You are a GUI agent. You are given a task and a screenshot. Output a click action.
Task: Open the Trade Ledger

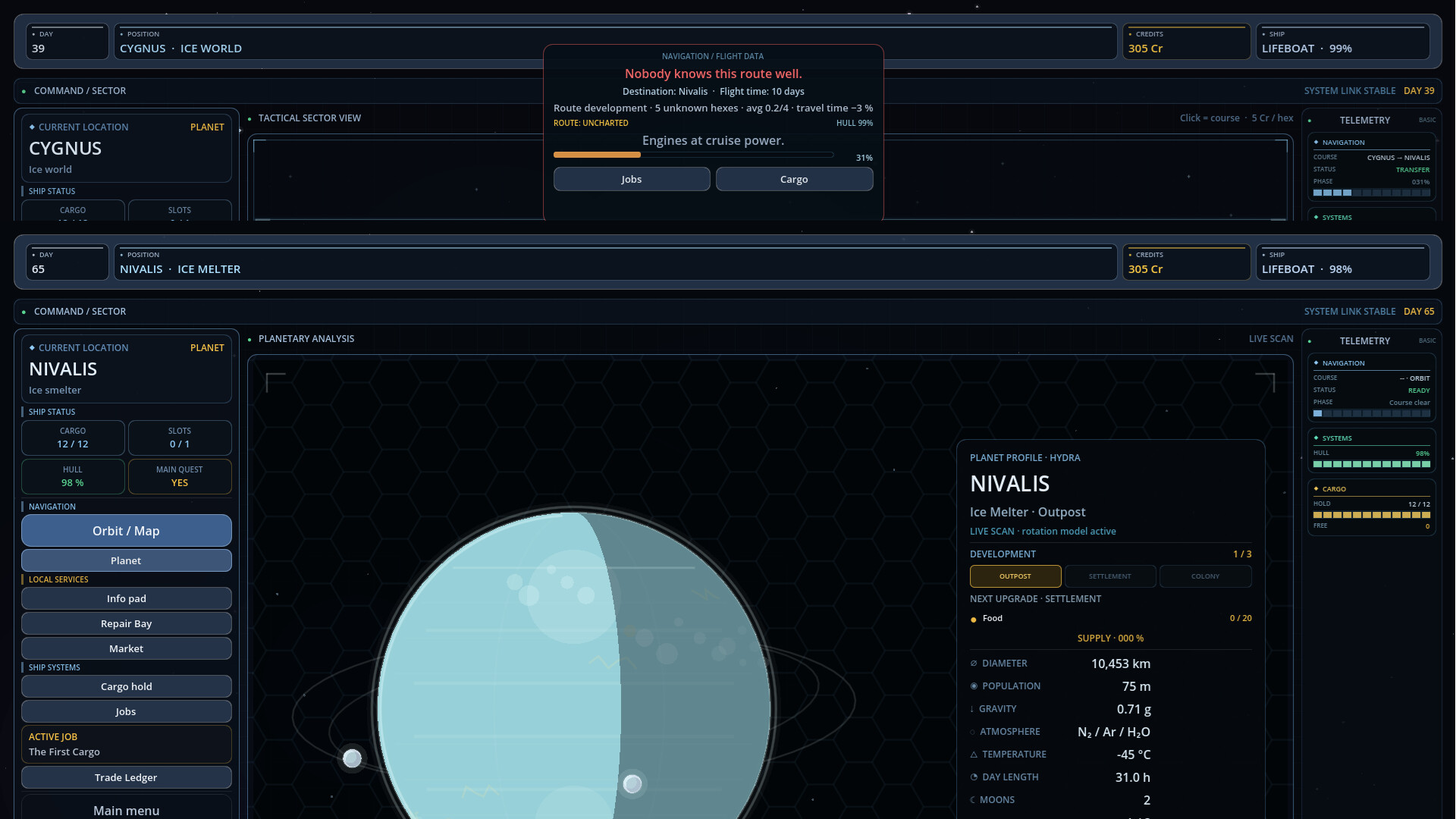(126, 777)
